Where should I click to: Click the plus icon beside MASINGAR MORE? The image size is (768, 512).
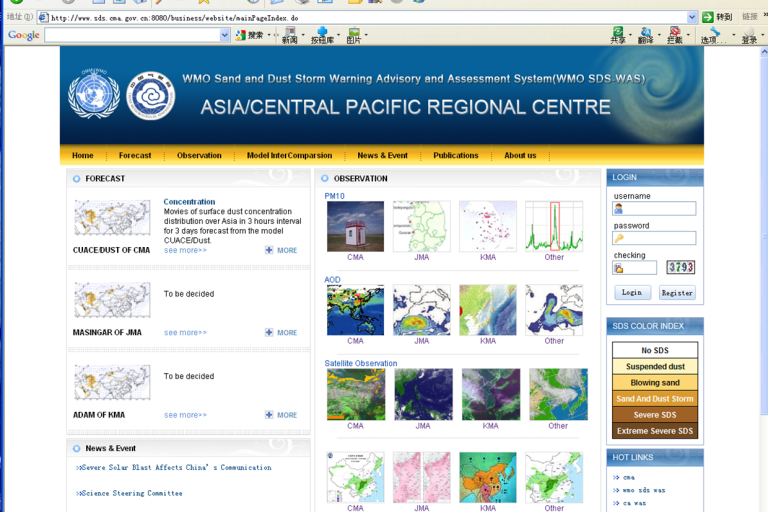pyautogui.click(x=269, y=332)
